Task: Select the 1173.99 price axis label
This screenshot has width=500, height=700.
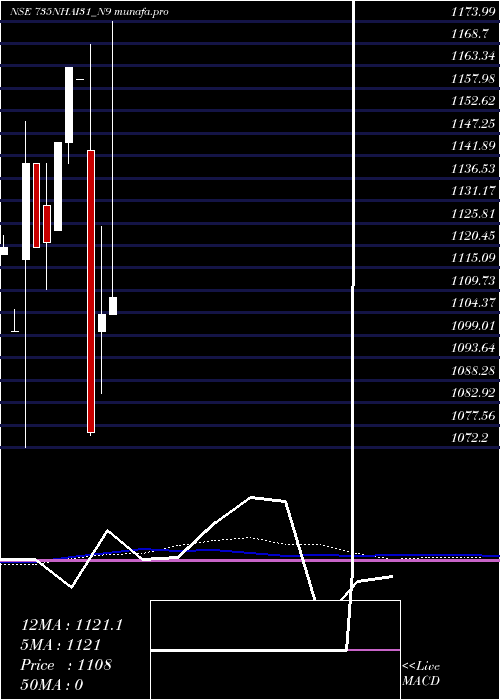Action: click(x=472, y=12)
